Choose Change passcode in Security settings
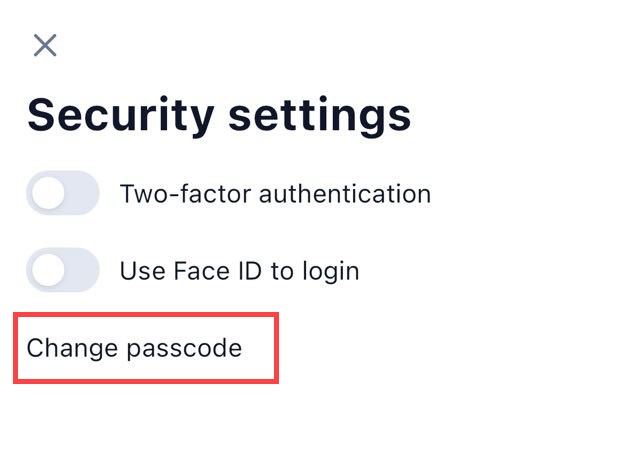Image resolution: width=625 pixels, height=458 pixels. point(135,348)
